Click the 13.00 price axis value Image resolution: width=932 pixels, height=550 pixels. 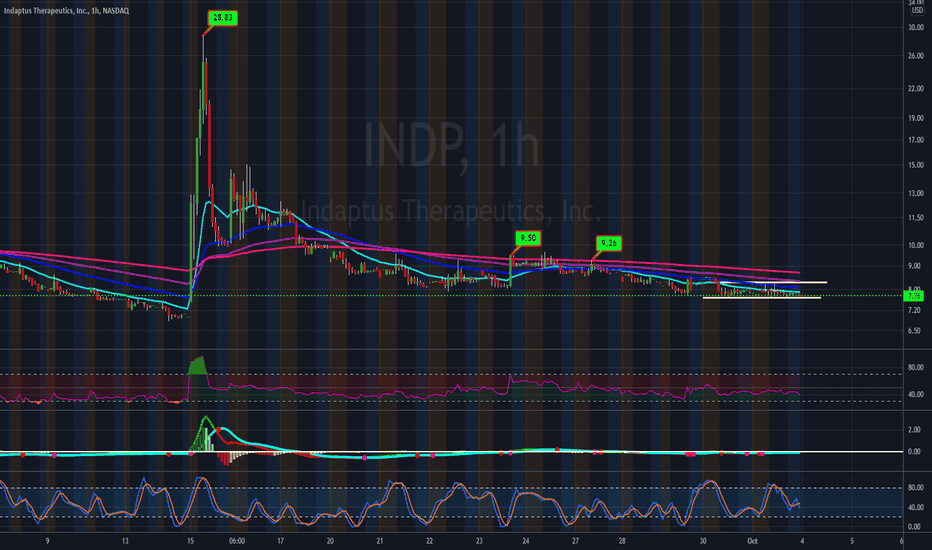[x=915, y=193]
